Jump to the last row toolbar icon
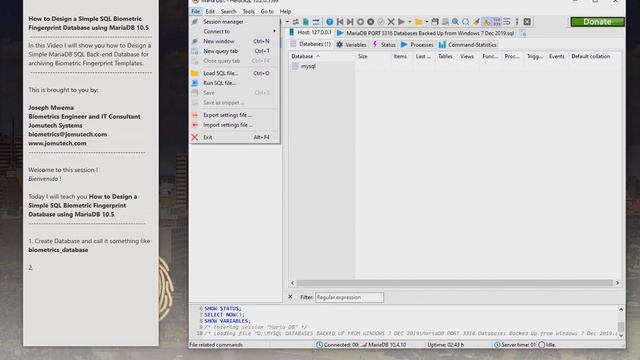640x360 pixels. pyautogui.click(x=350, y=22)
